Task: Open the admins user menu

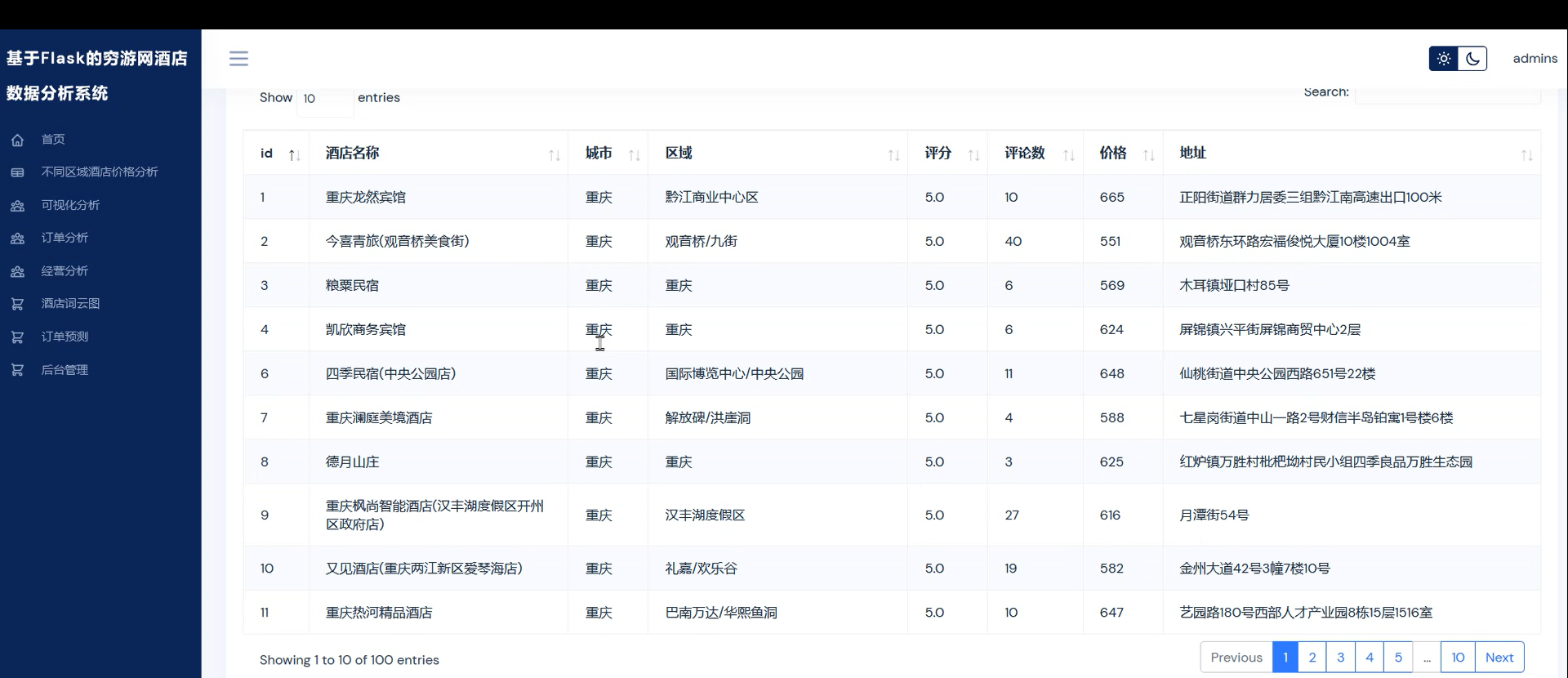Action: tap(1535, 59)
